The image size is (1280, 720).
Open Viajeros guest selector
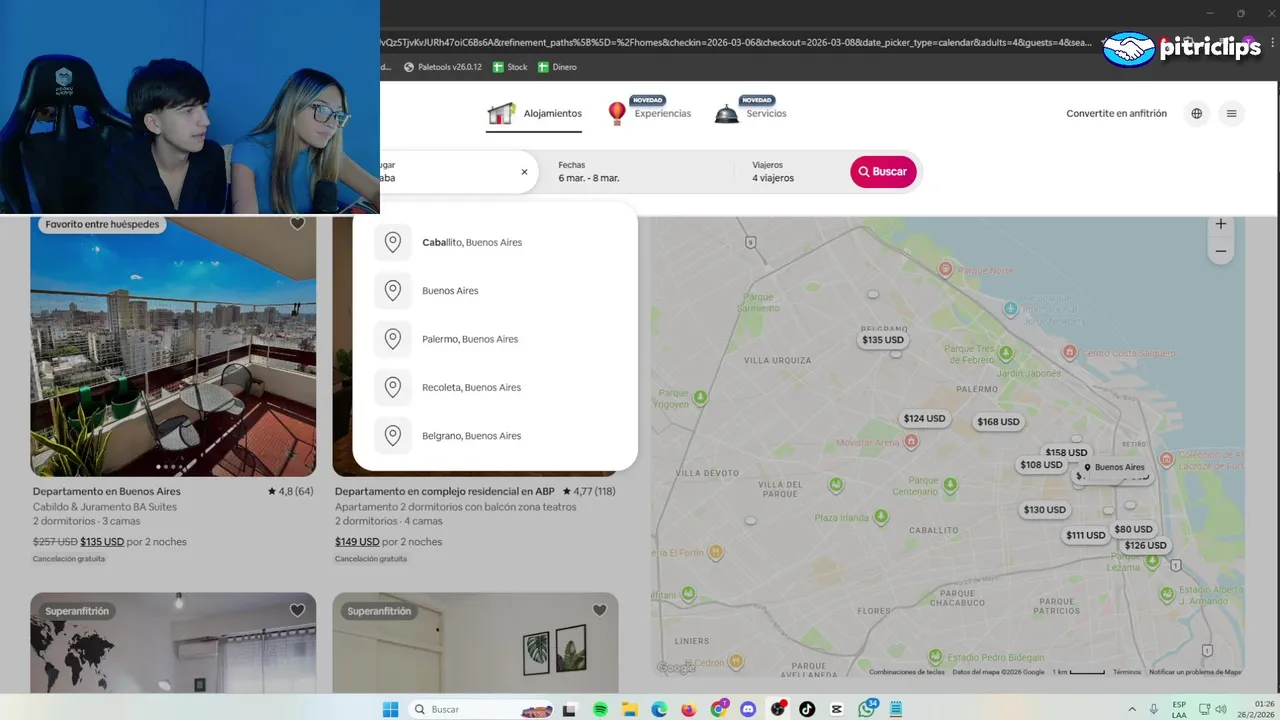coord(795,172)
